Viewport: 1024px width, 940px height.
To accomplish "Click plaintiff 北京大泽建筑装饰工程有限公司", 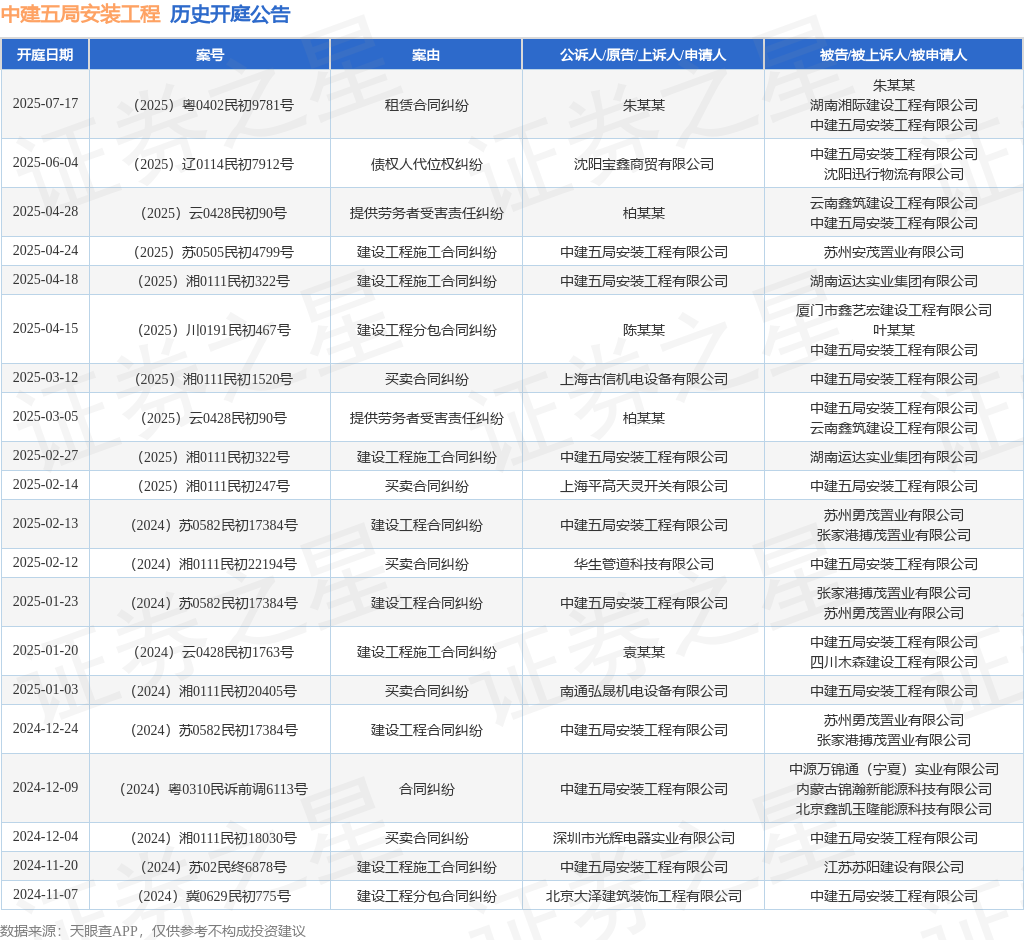I will click(643, 896).
